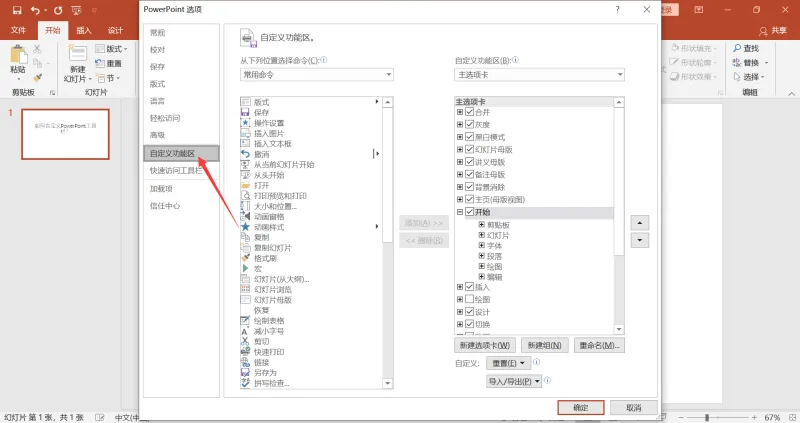Click the 格式刷 paintbrush icon in the list
This screenshot has width=800, height=423.
[245, 258]
